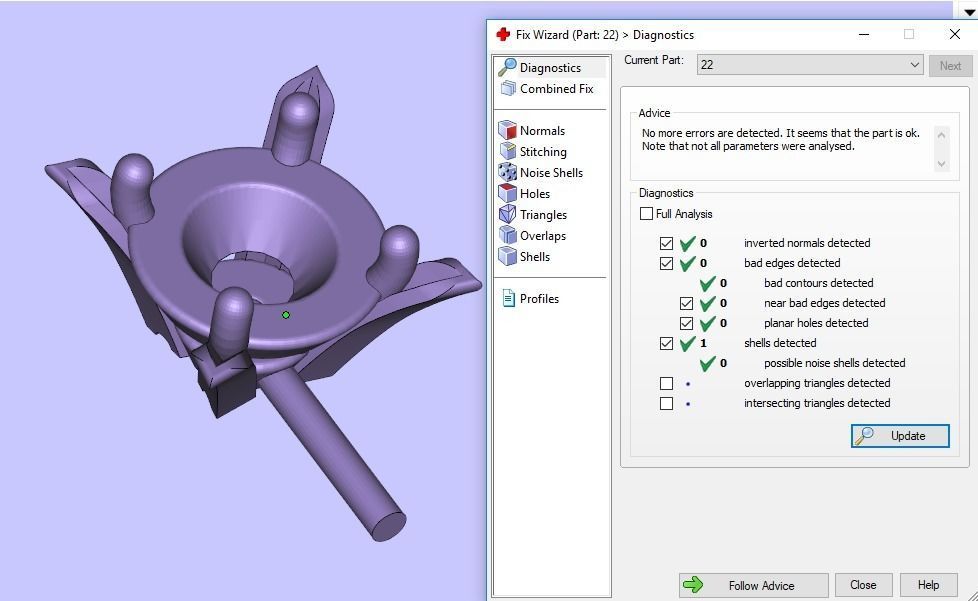Click the red cross Fix Wizard icon
Image resolution: width=978 pixels, height=601 pixels.
(x=503, y=34)
